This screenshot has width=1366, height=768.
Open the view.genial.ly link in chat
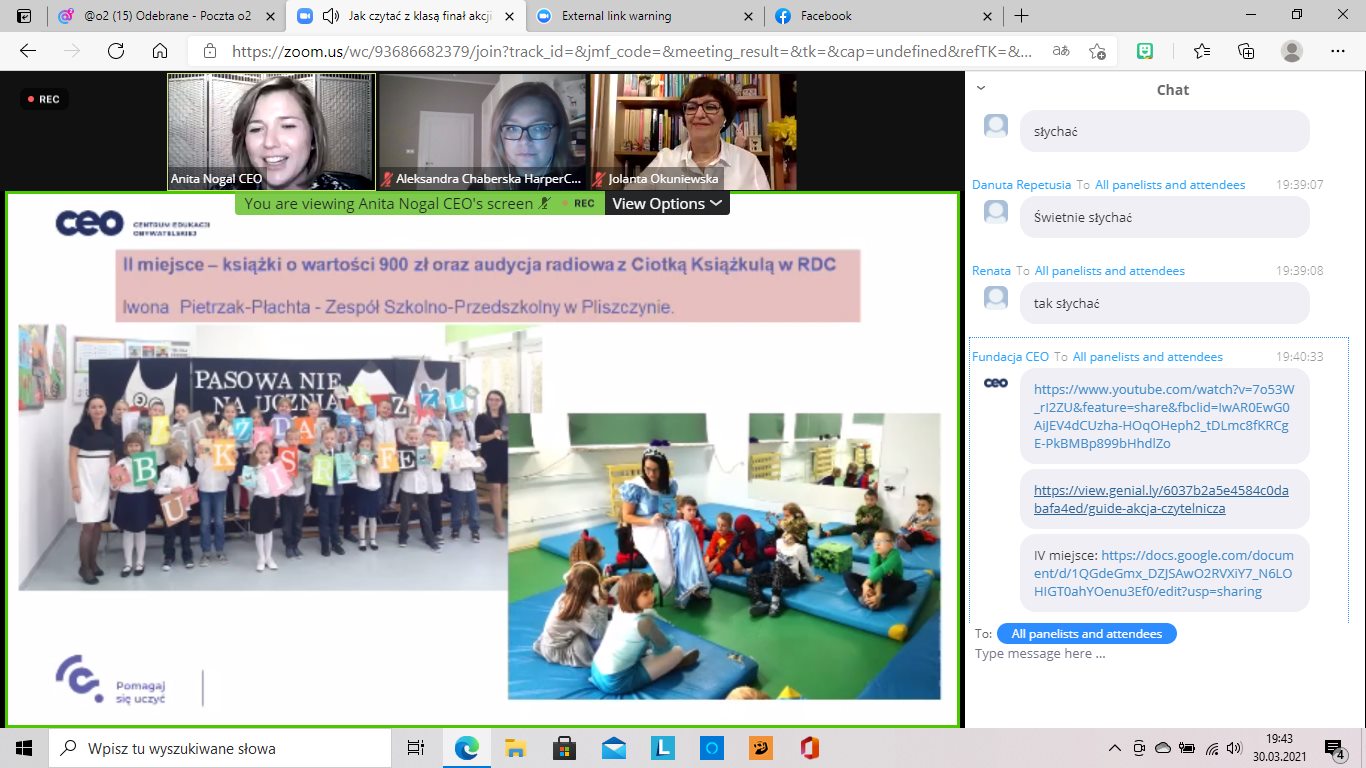(x=1161, y=499)
